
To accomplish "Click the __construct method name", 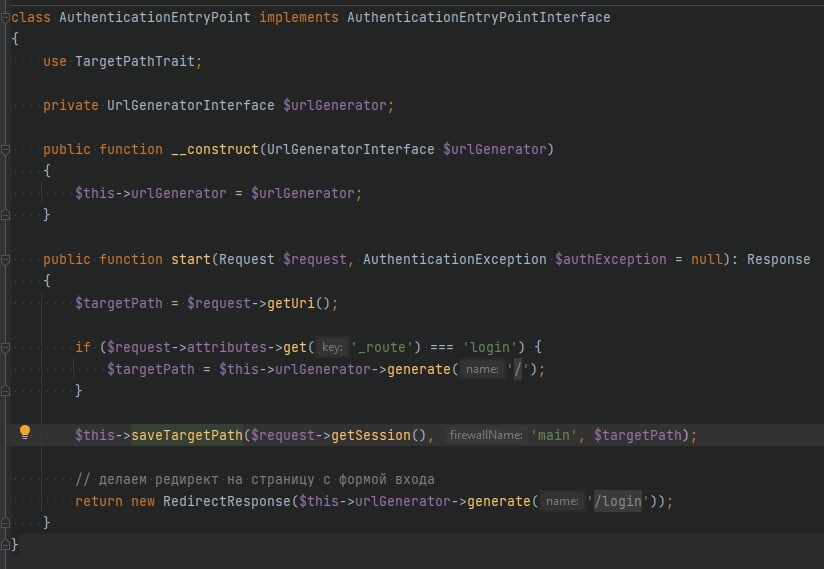I will [215, 150].
